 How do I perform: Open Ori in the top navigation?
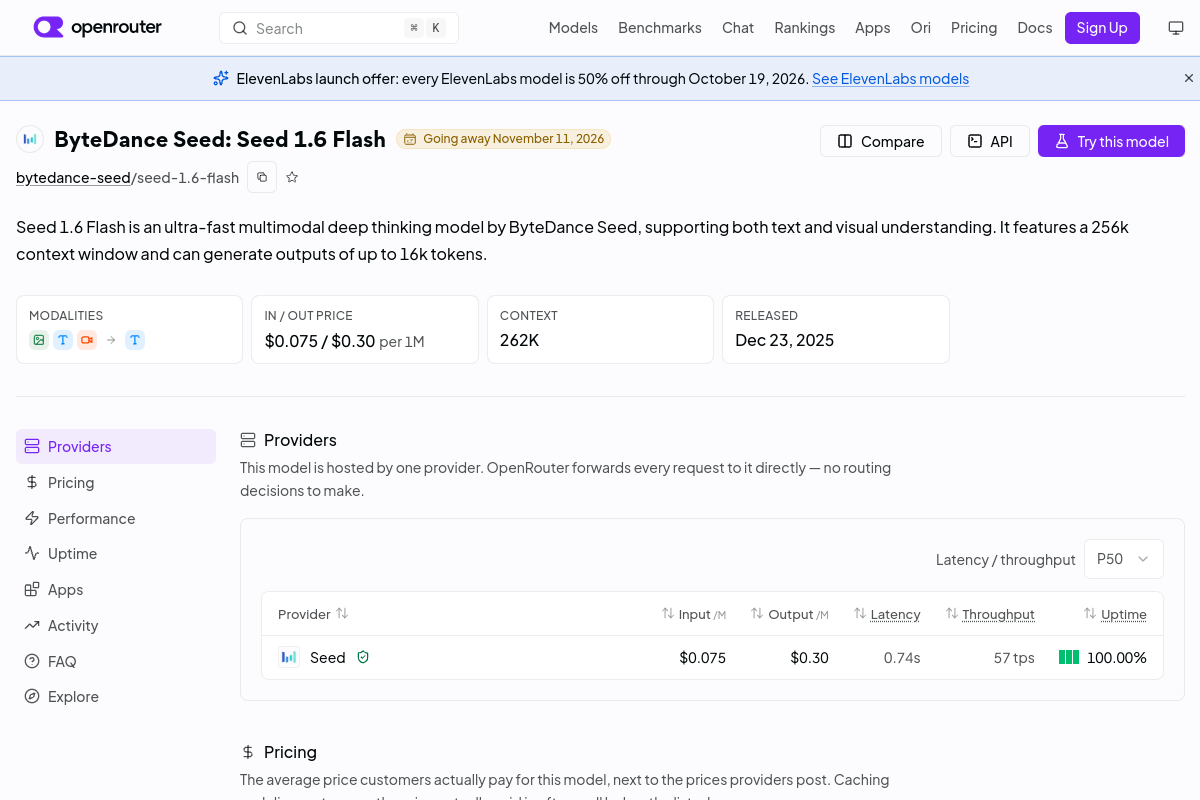tap(920, 28)
